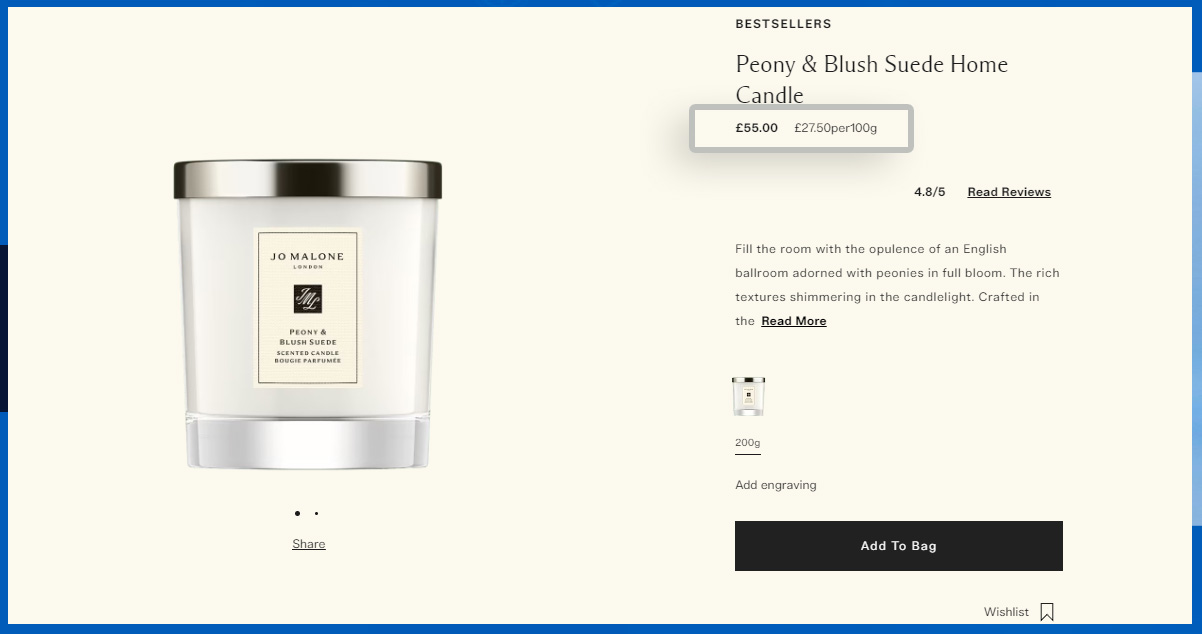The height and width of the screenshot is (634, 1202).
Task: Click the Wishlist bookmark icon
Action: click(x=1046, y=612)
